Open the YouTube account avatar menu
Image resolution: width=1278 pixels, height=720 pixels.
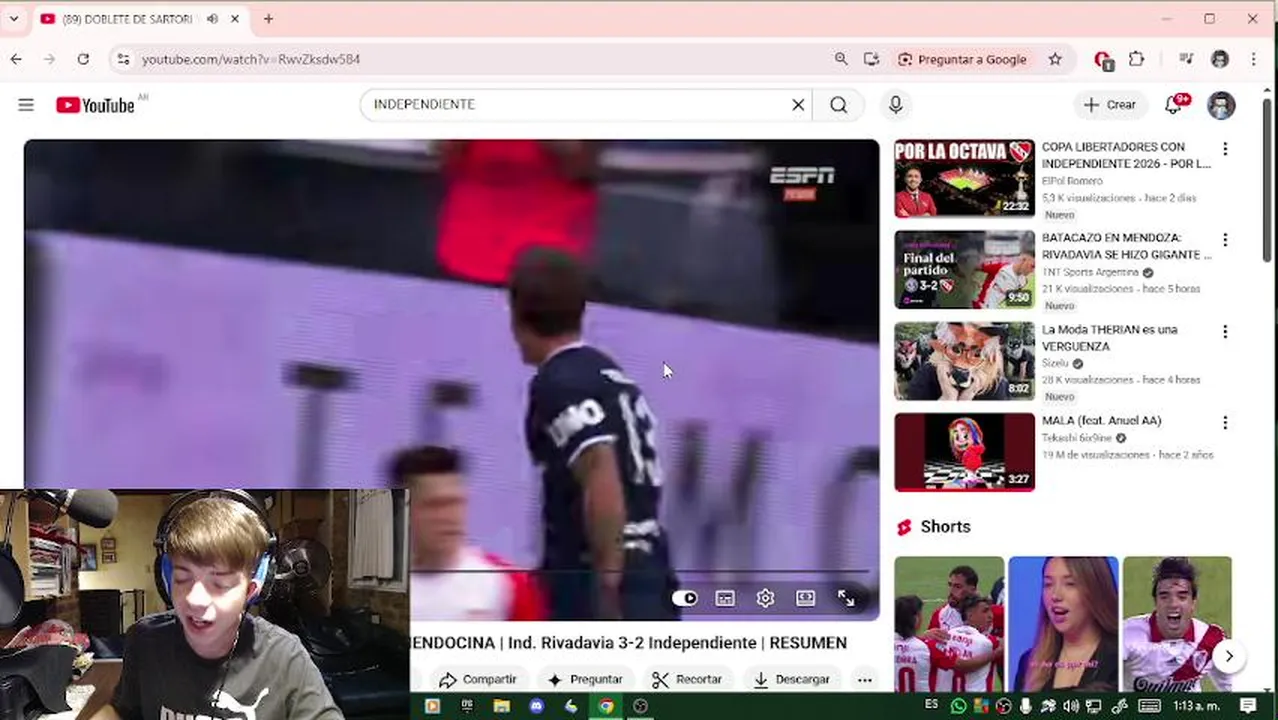[x=1221, y=105]
